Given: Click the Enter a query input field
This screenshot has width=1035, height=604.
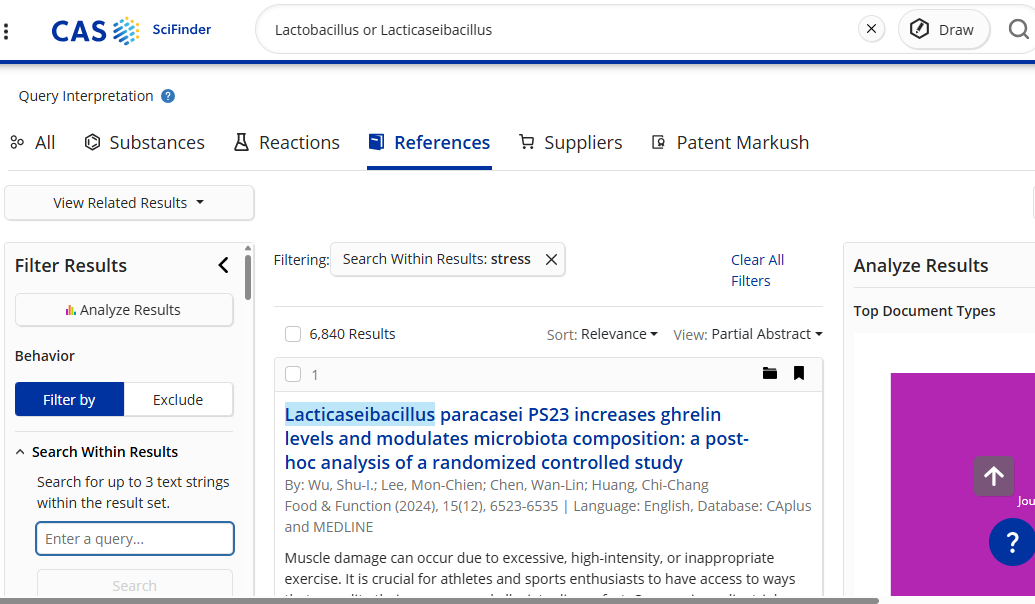Looking at the screenshot, I should pos(135,539).
